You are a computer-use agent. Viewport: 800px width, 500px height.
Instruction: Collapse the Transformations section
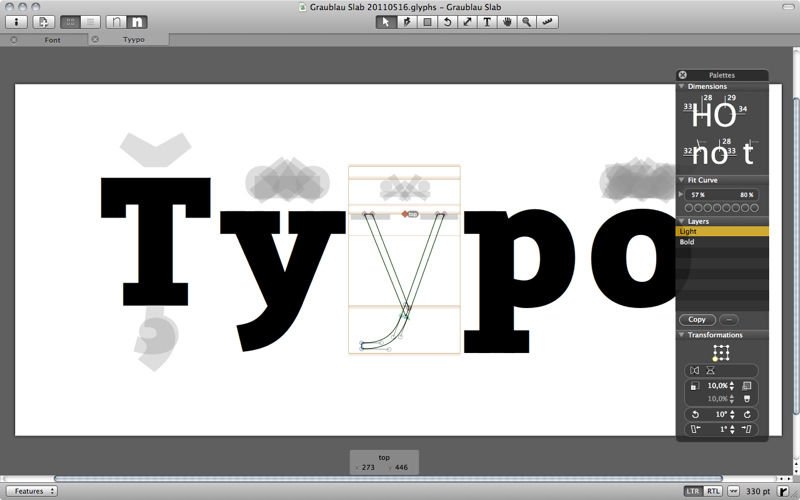[x=681, y=335]
